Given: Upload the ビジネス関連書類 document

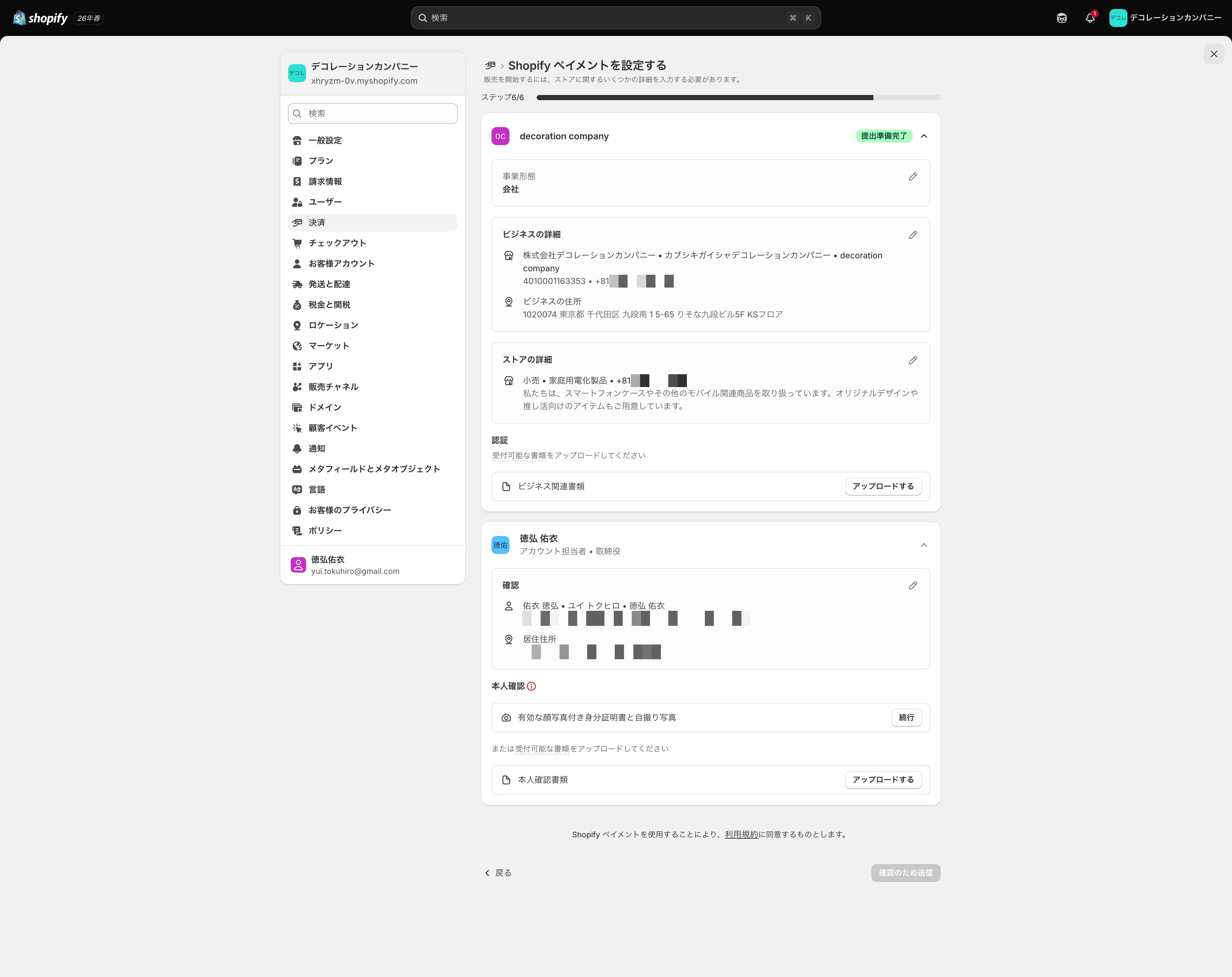Looking at the screenshot, I should (x=883, y=487).
